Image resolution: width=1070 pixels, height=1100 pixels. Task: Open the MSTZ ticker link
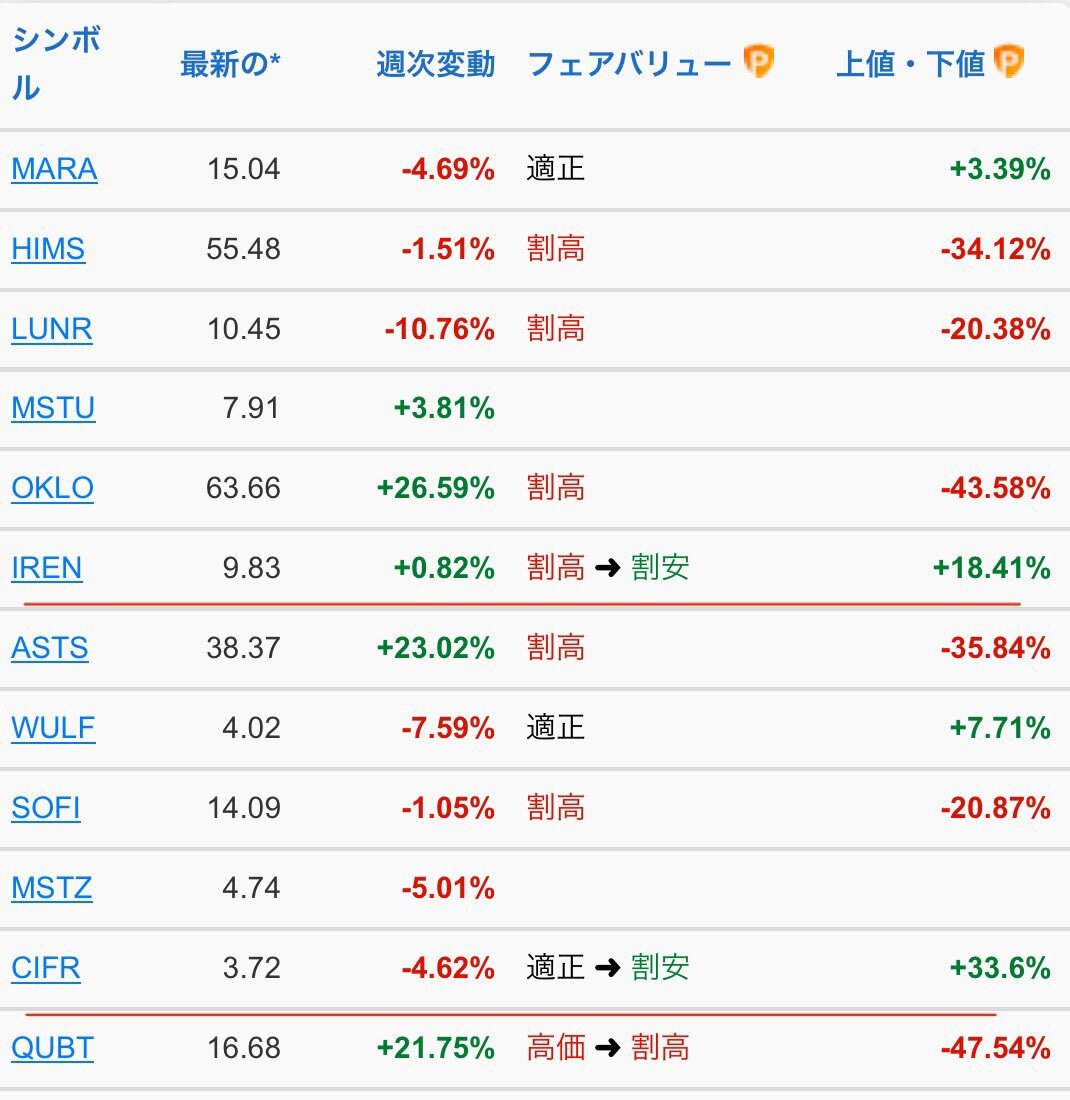[x=52, y=888]
